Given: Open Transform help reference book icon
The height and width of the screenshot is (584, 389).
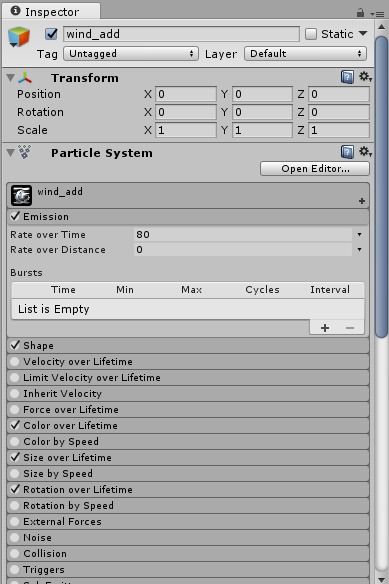Looking at the screenshot, I should (x=347, y=77).
